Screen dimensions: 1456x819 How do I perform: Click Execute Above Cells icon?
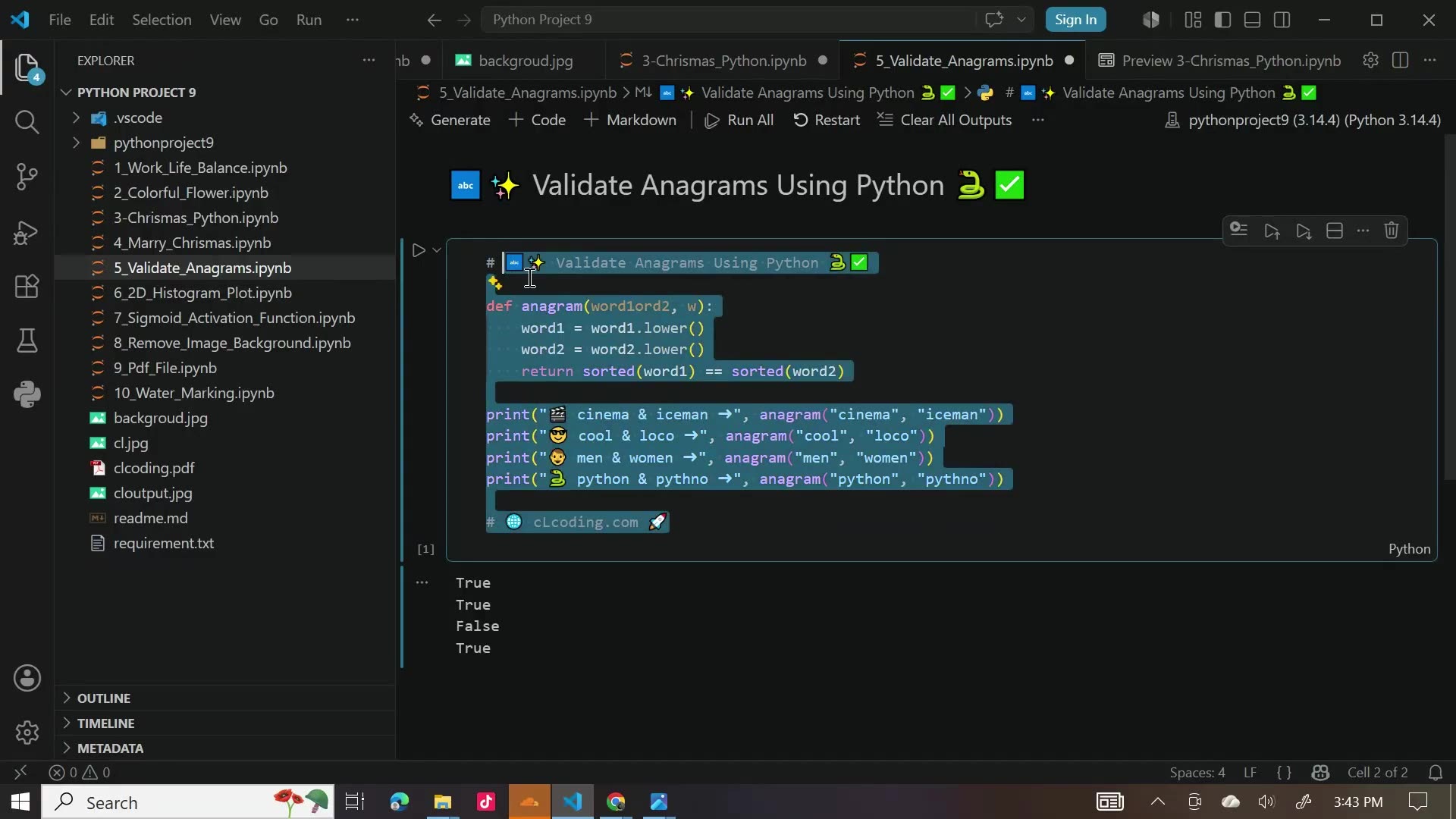[x=1272, y=231]
